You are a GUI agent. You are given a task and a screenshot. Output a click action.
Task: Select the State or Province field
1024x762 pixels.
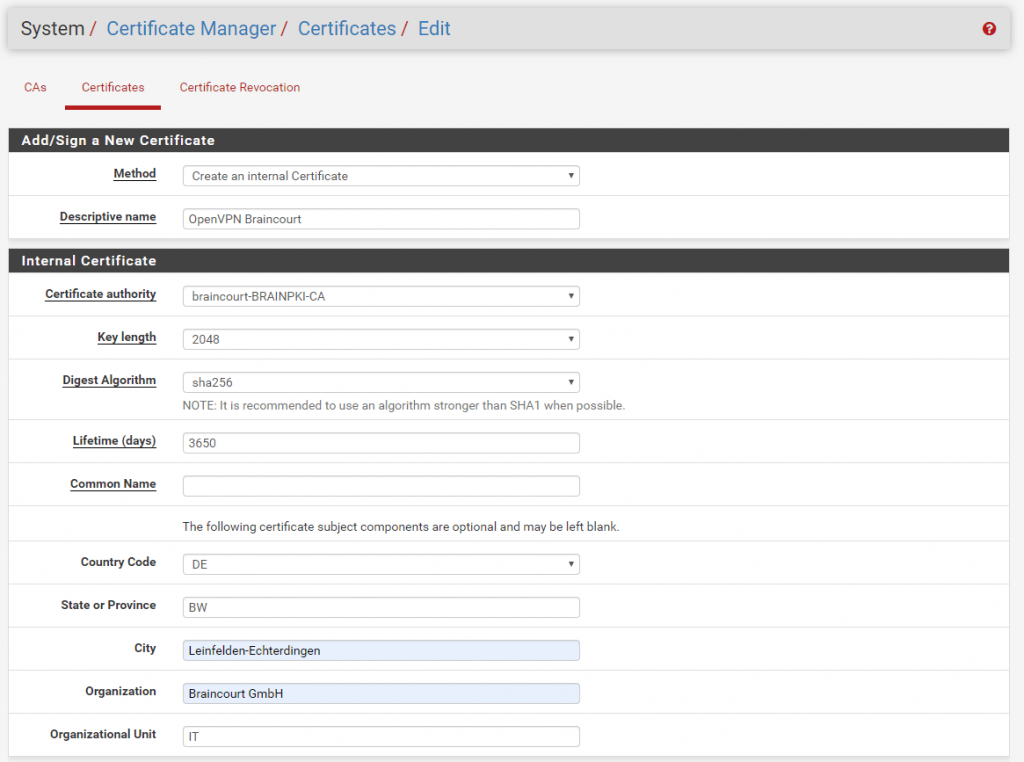pos(381,607)
